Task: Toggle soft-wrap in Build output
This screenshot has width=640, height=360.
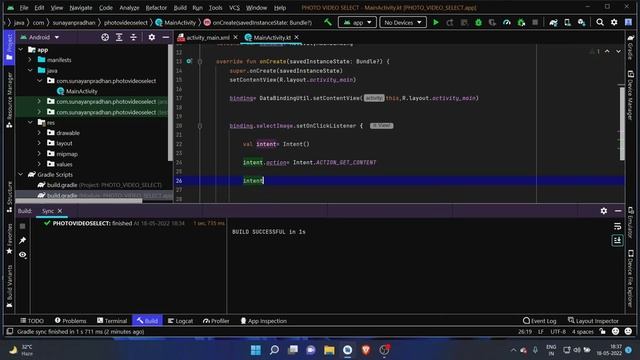Action: (x=617, y=226)
